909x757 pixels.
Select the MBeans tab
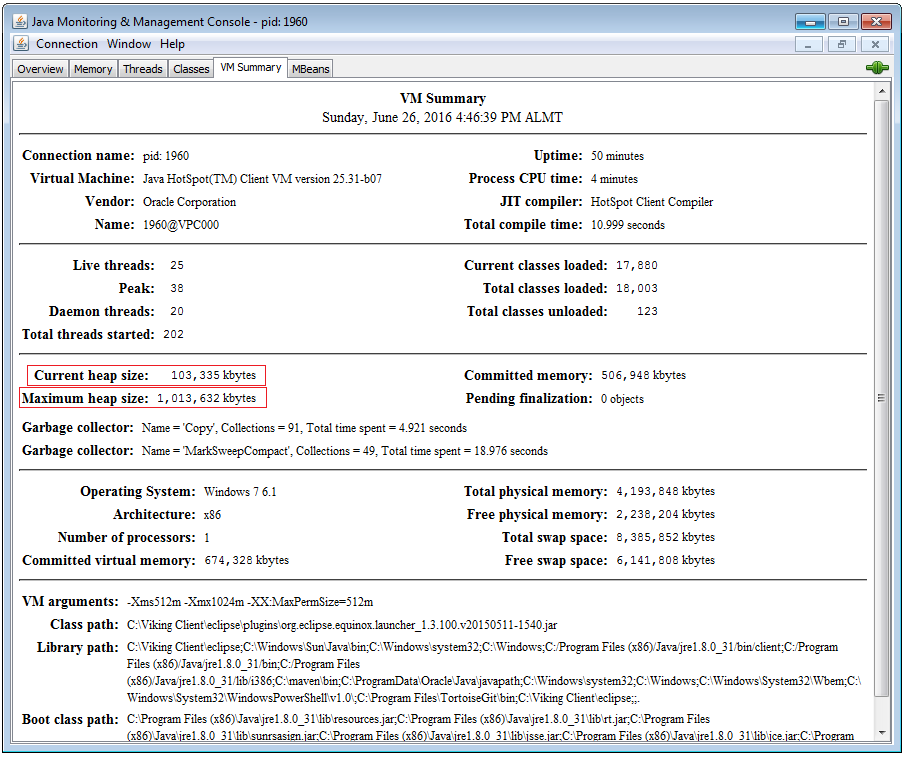(x=311, y=68)
